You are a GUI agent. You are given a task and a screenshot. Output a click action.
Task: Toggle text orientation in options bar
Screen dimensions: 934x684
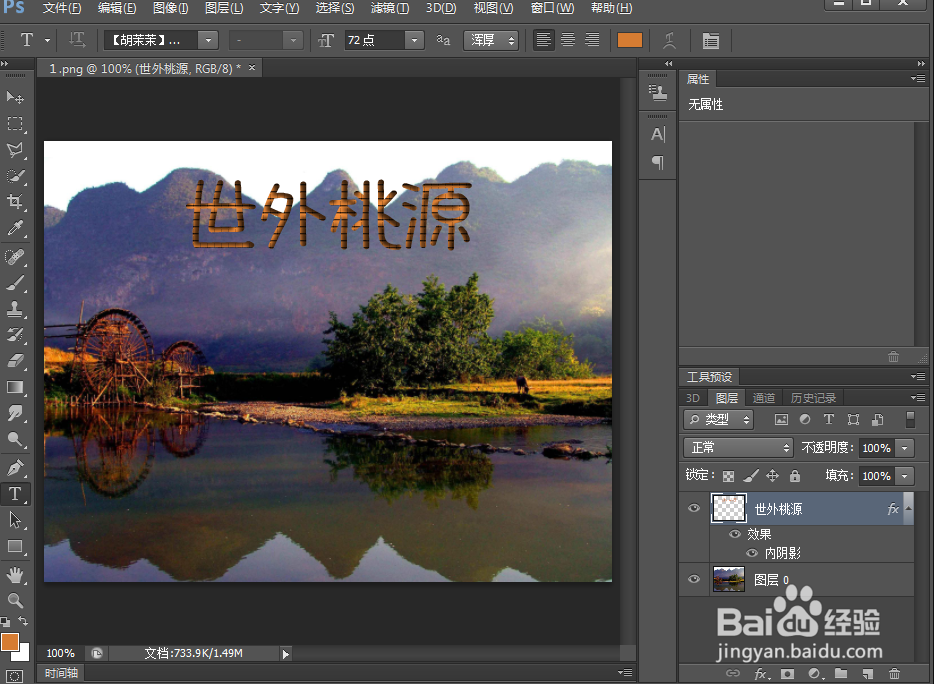(x=77, y=40)
